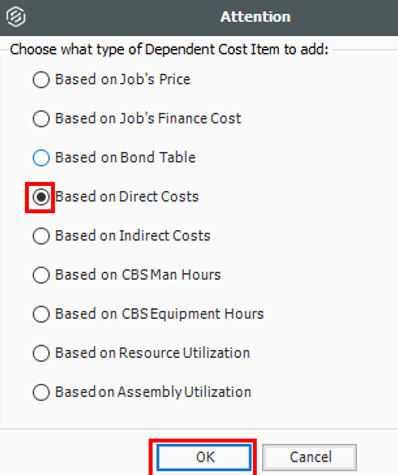
Task: Click the 'Based on CBS Man Hours' label text
Action: [138, 275]
